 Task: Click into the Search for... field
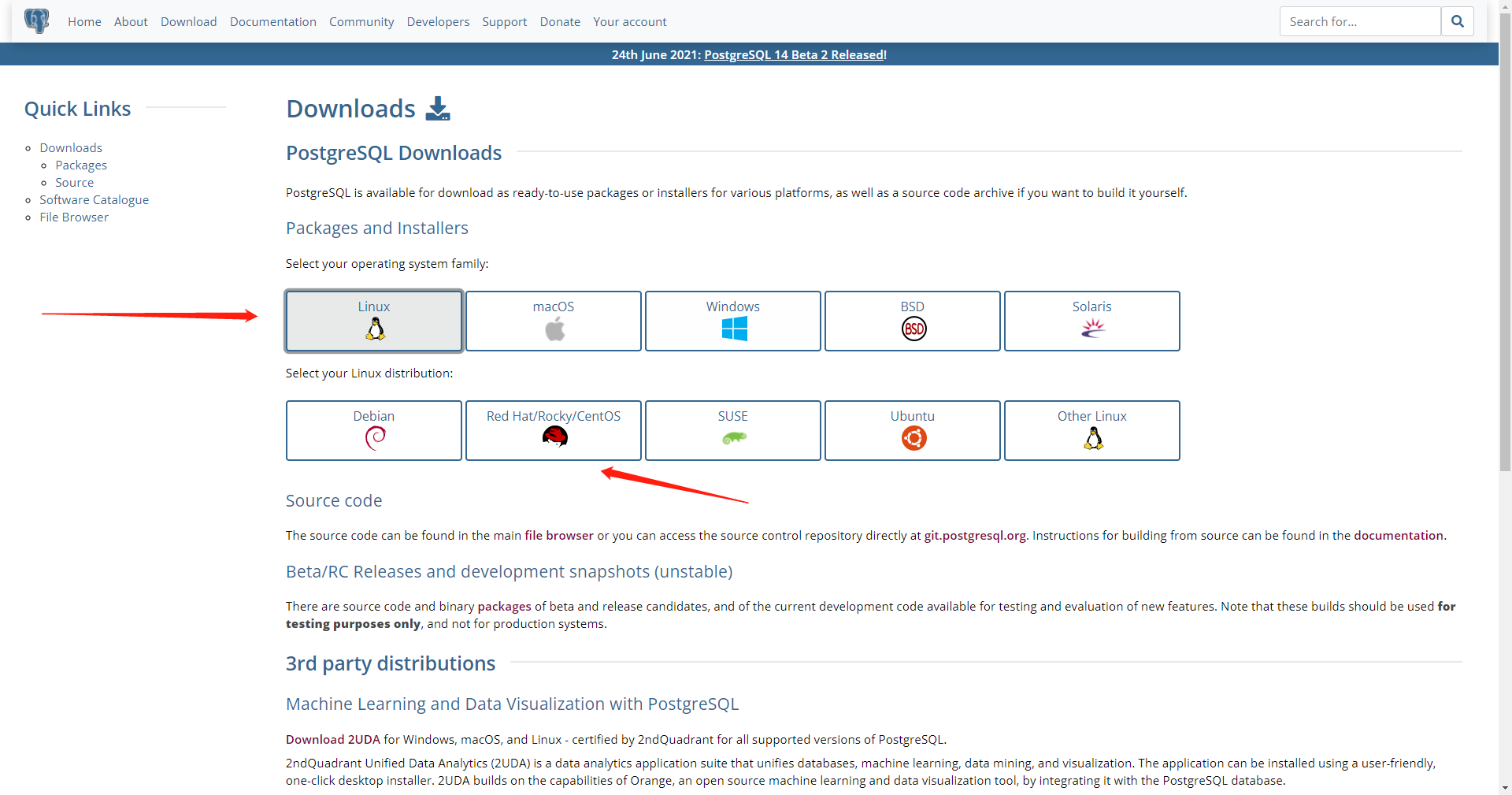pyautogui.click(x=1360, y=21)
